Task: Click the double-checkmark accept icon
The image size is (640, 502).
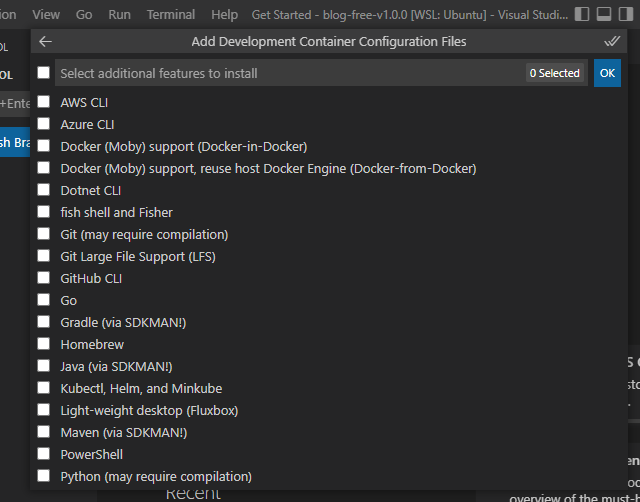Action: (x=612, y=41)
